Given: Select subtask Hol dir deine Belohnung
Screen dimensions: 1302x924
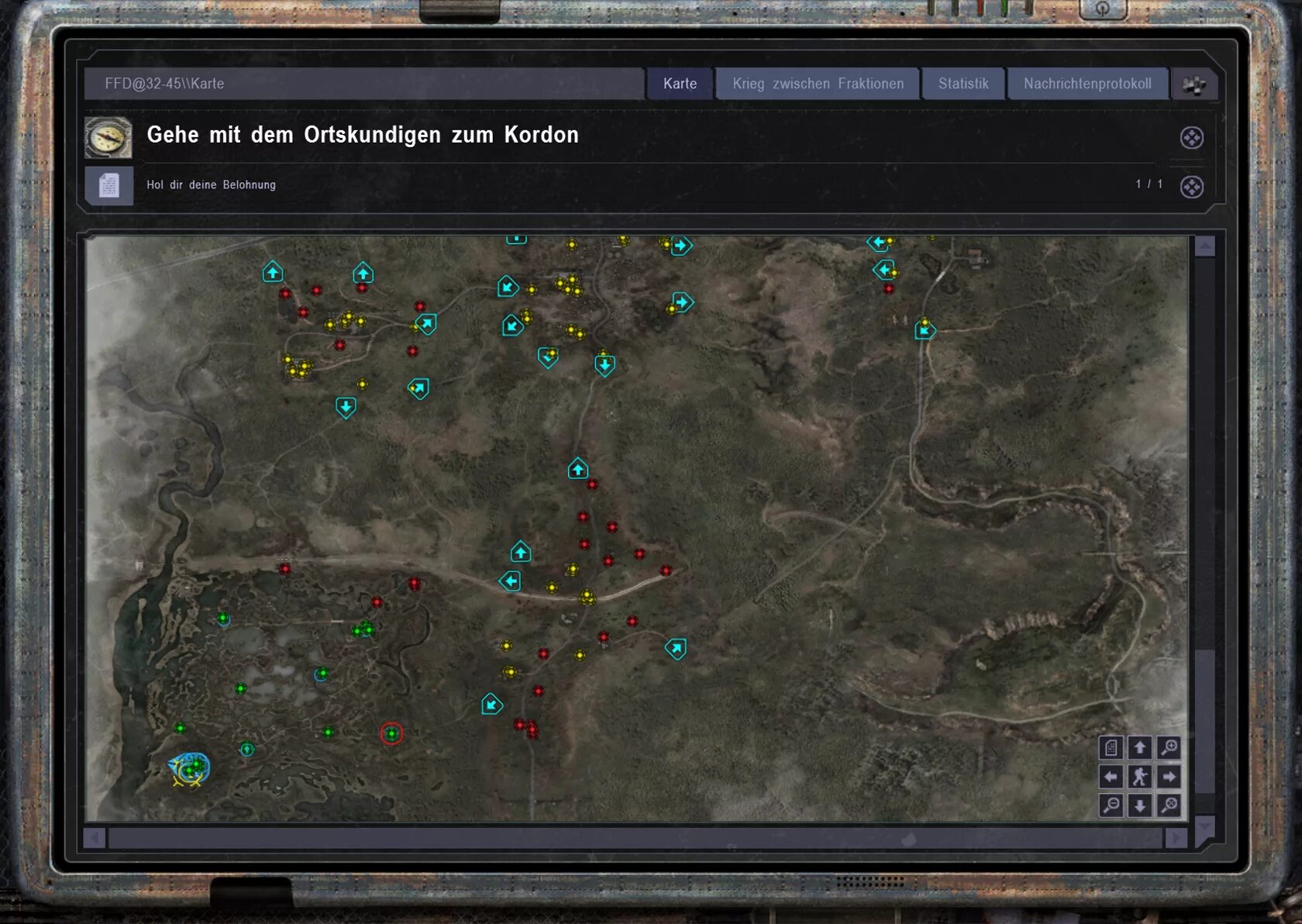Looking at the screenshot, I should 211,185.
